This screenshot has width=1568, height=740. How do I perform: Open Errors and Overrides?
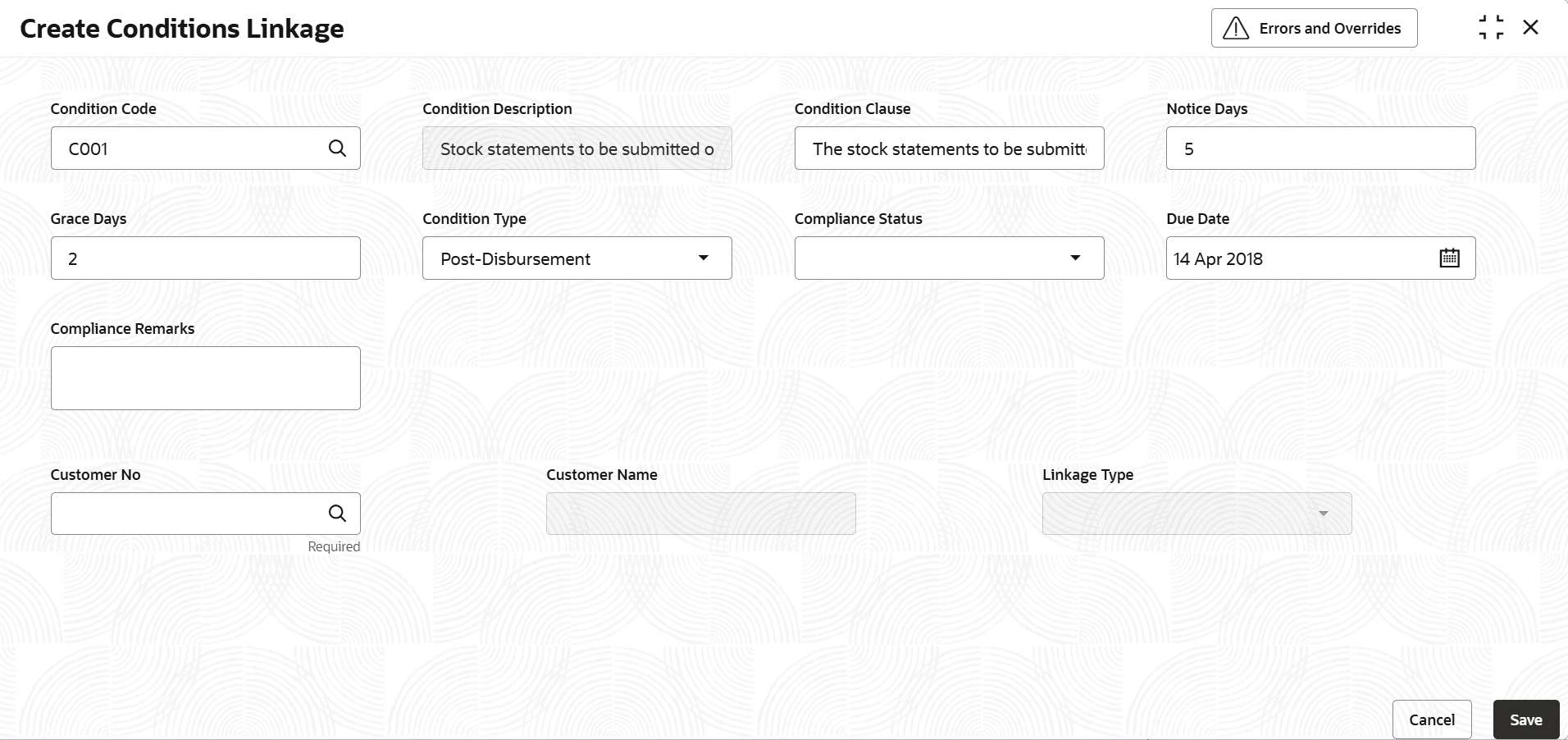tap(1313, 27)
